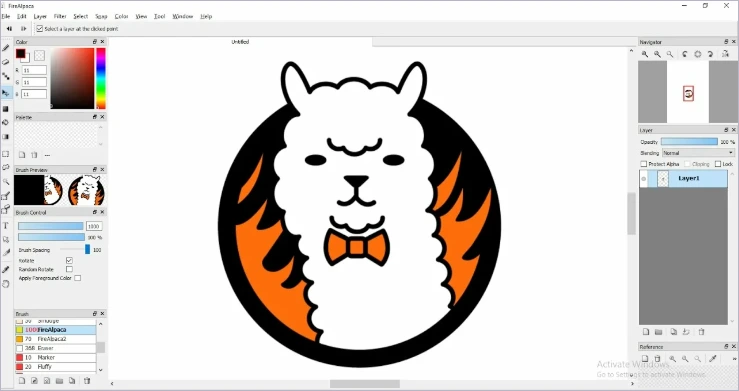Image resolution: width=739 pixels, height=391 pixels.
Task: Select the Fill shape tool
Action: tap(6, 109)
